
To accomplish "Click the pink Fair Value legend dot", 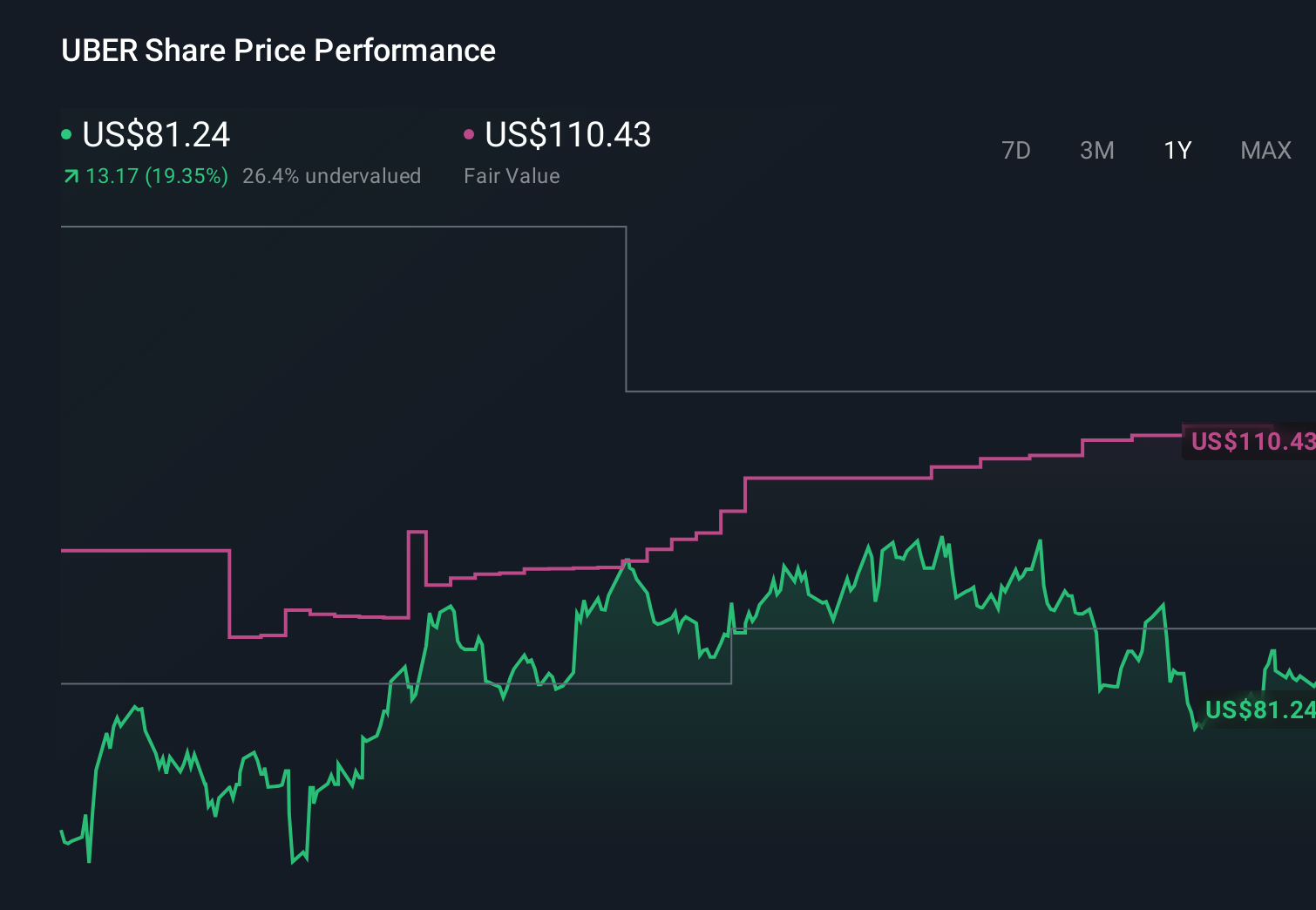I will pos(469,133).
